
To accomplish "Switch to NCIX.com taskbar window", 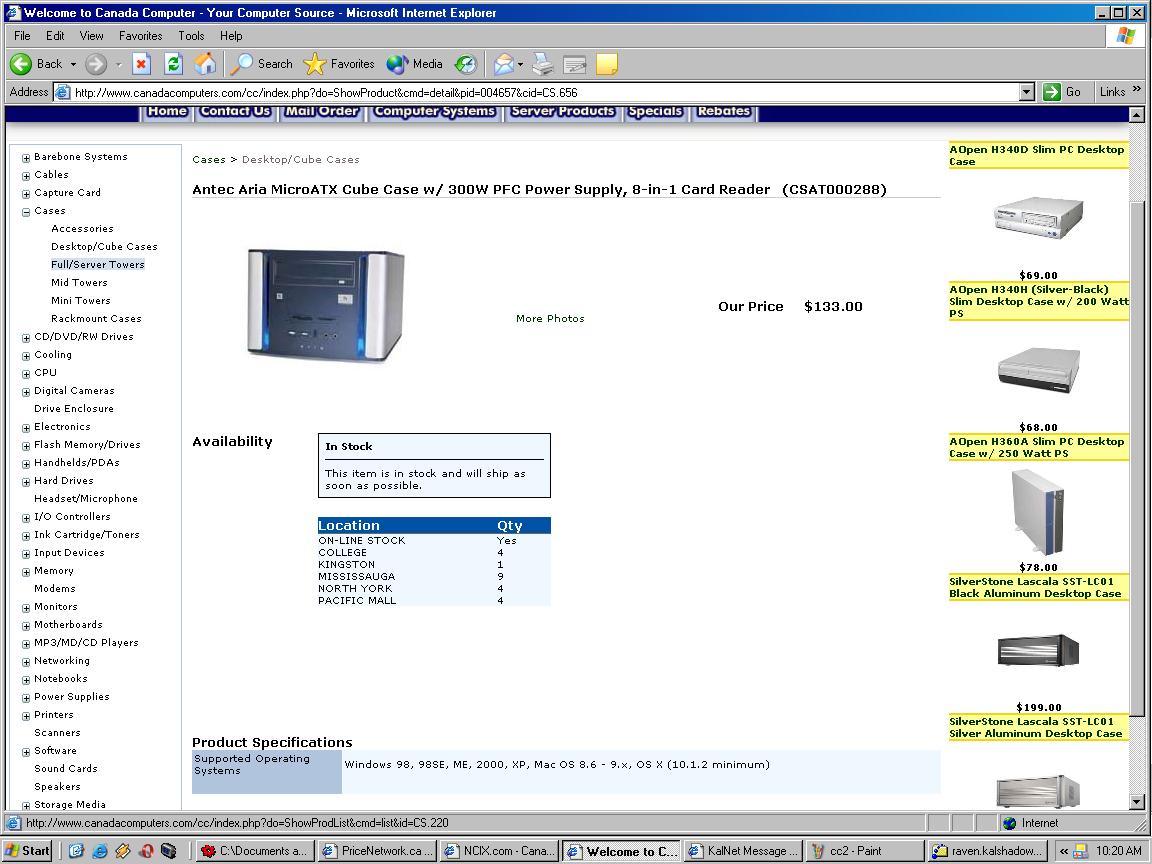I will (x=500, y=851).
